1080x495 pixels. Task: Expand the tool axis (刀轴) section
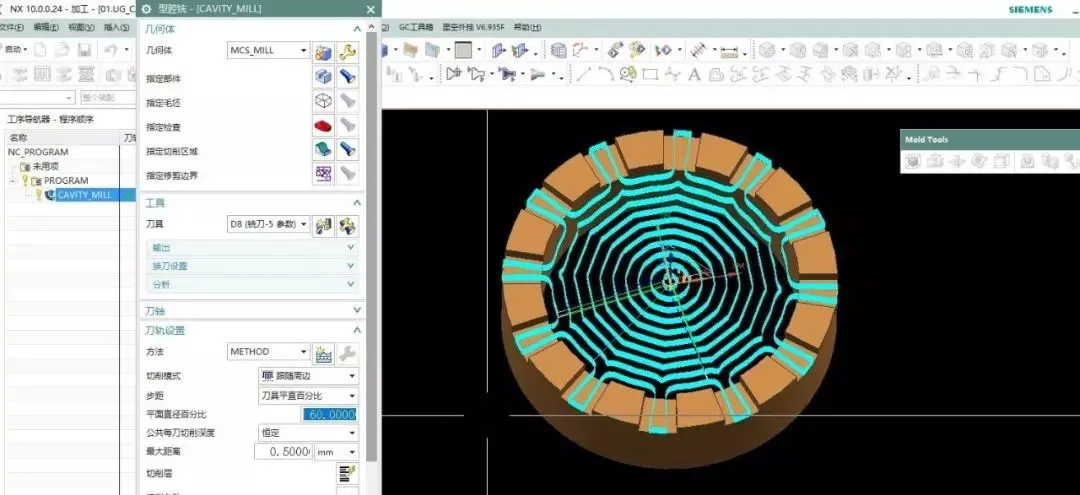252,311
